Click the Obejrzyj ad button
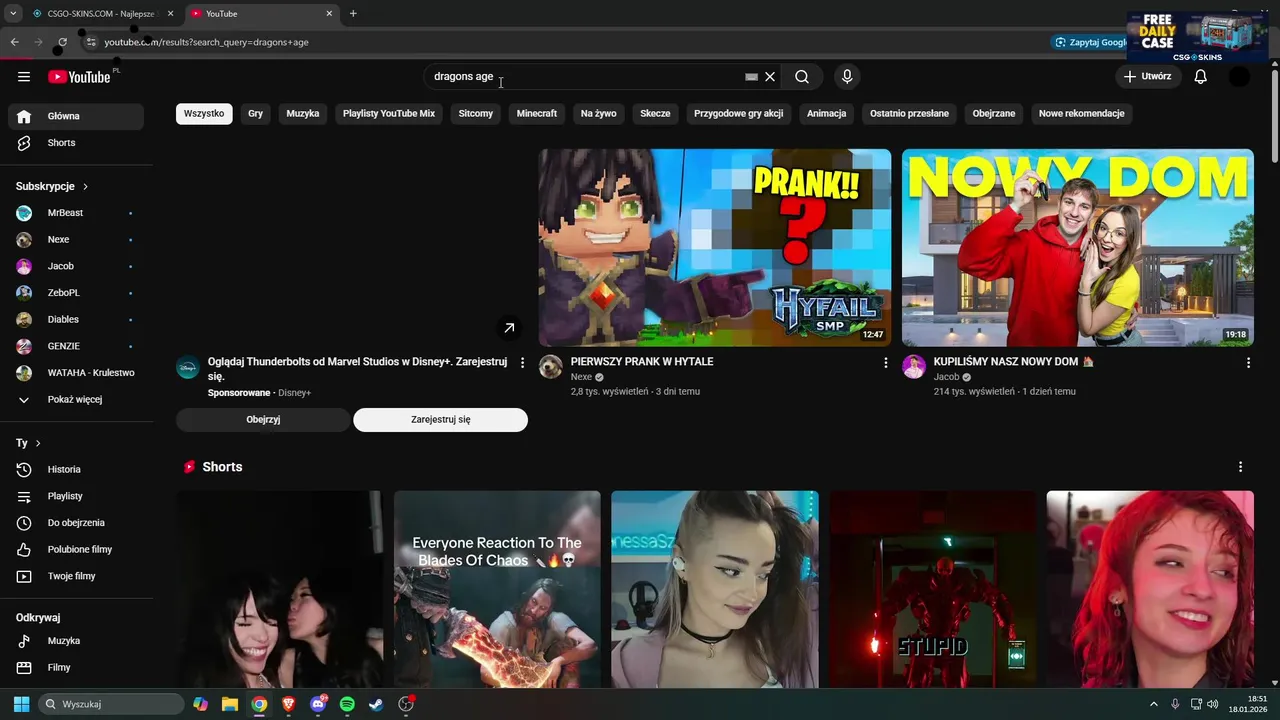This screenshot has height=720, width=1280. (263, 420)
